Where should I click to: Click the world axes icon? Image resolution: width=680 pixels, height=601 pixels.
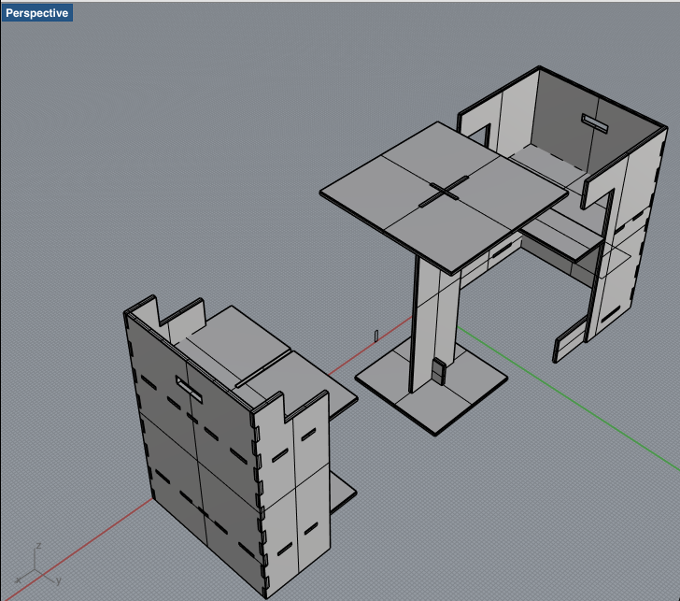38,565
